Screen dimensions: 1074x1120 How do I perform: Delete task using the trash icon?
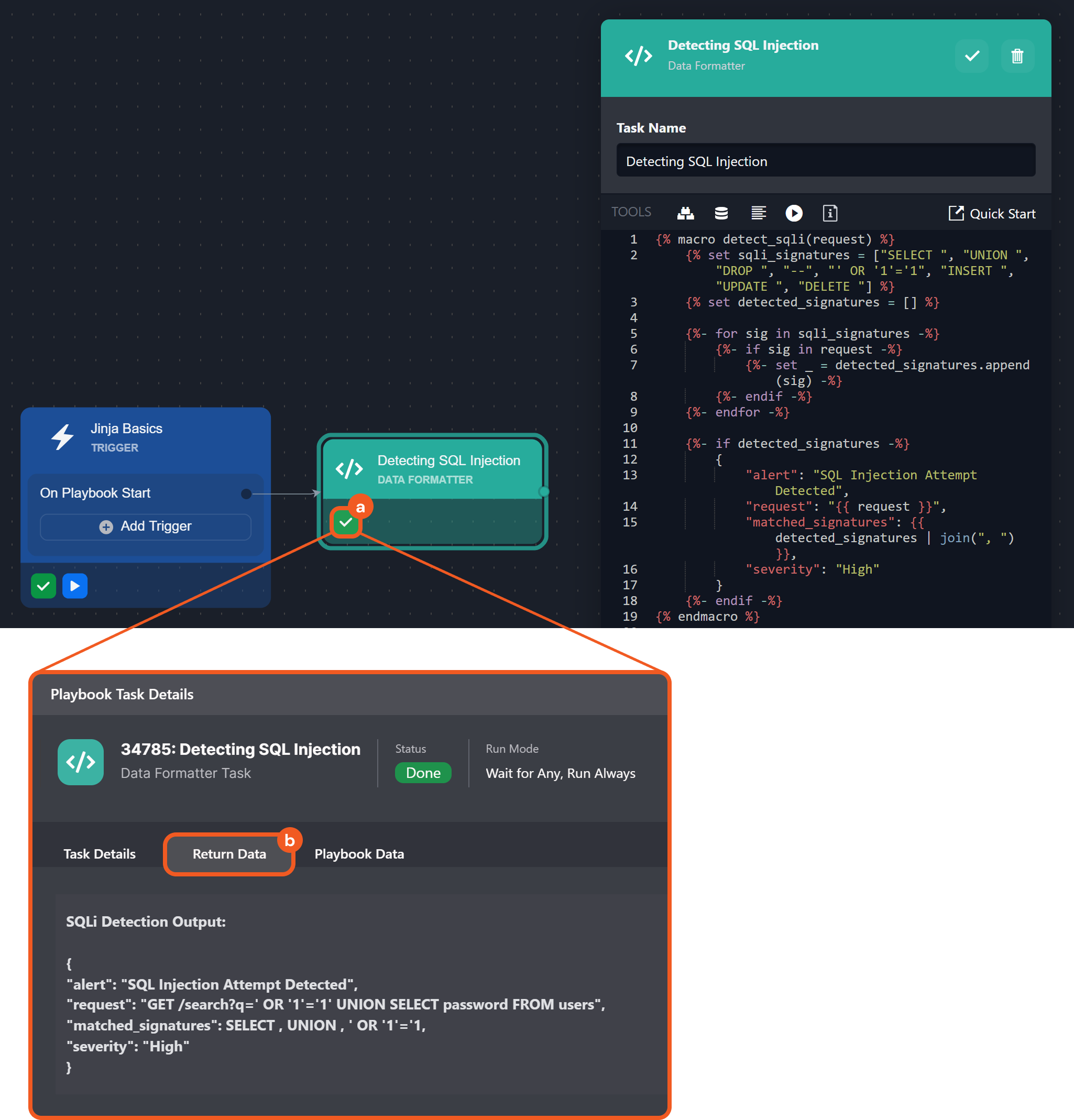[1017, 56]
